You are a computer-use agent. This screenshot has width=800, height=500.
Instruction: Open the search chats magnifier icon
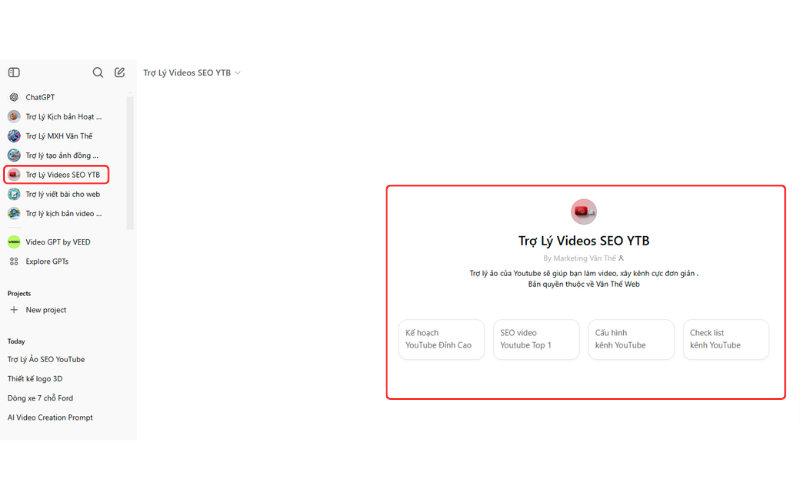click(x=97, y=72)
